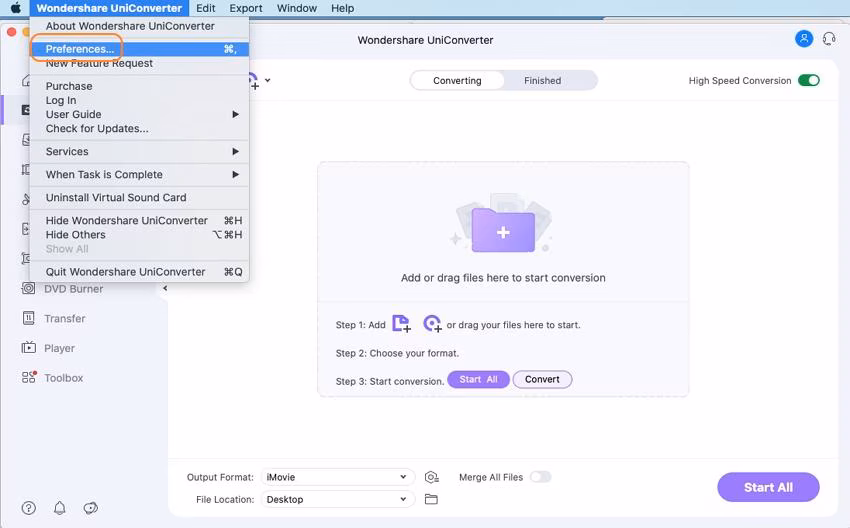The width and height of the screenshot is (850, 528).
Task: Switch to the Finished tab
Action: point(542,80)
